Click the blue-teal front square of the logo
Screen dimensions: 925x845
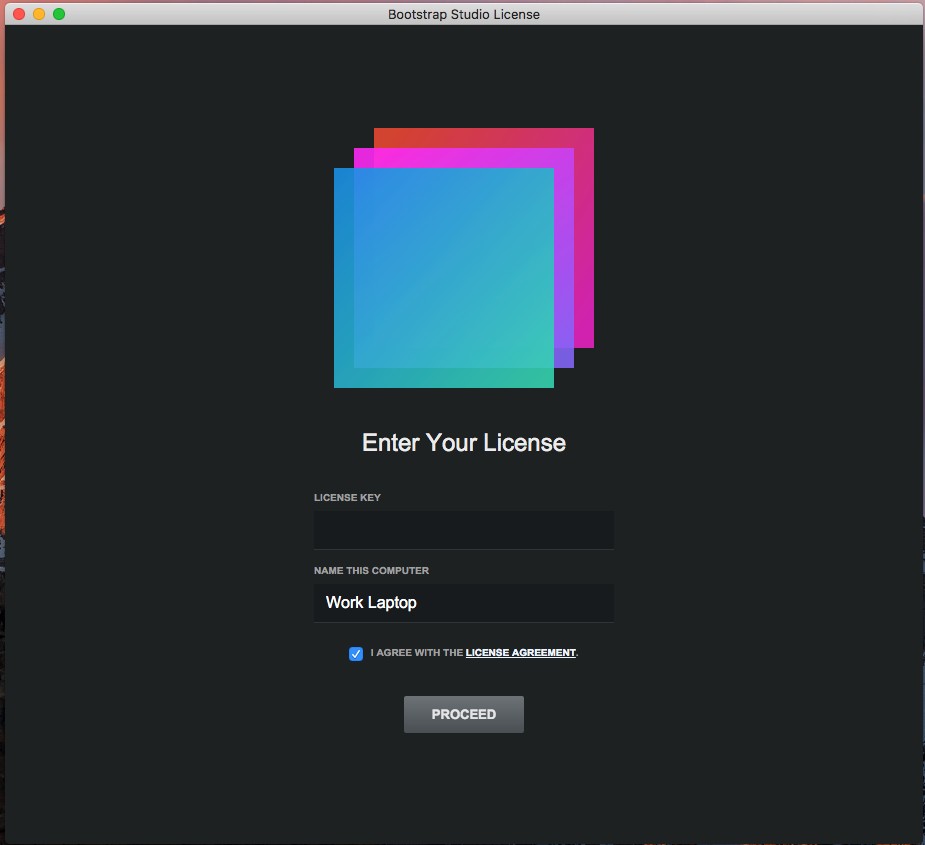click(443, 278)
